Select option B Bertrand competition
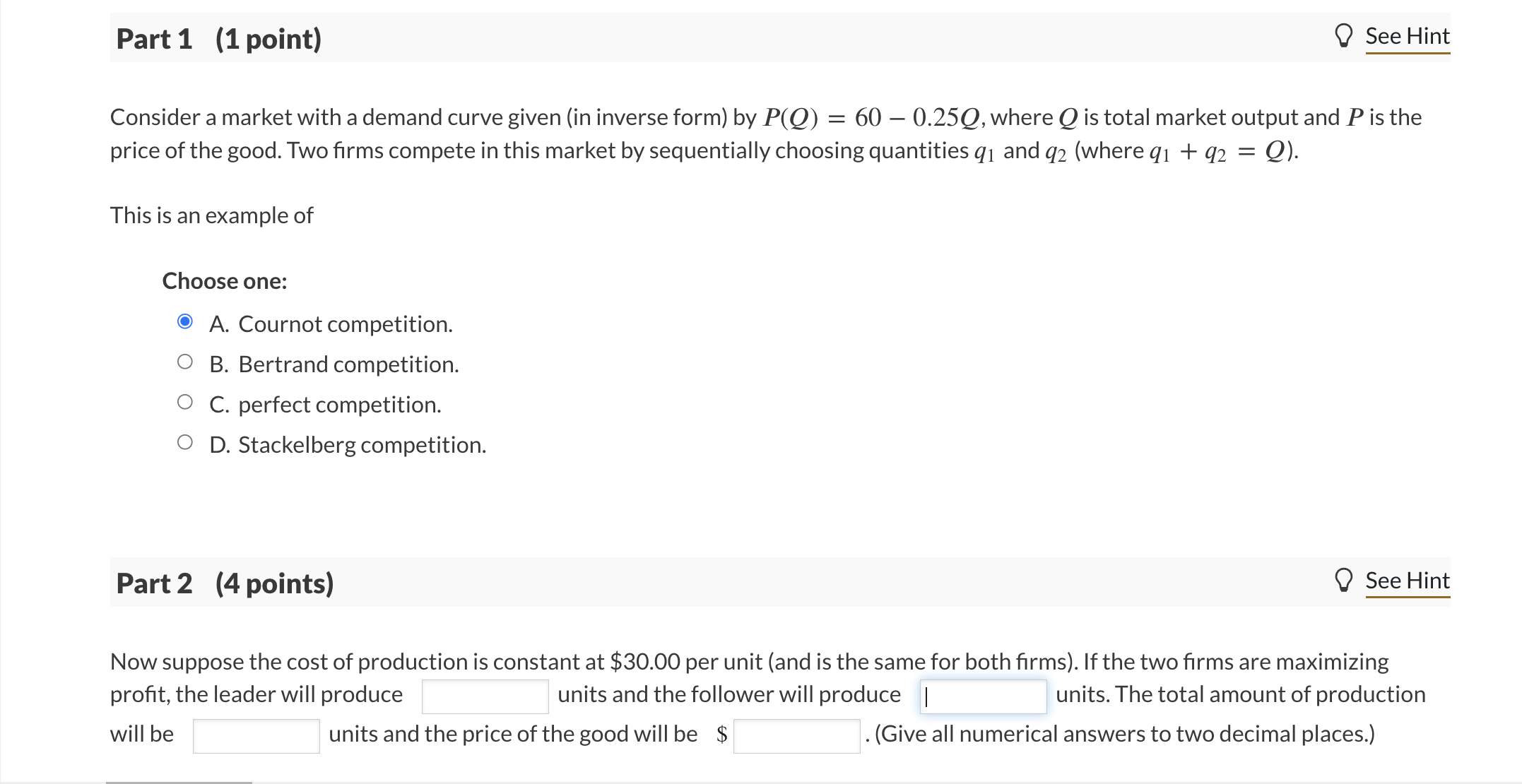1522x784 pixels. (185, 362)
